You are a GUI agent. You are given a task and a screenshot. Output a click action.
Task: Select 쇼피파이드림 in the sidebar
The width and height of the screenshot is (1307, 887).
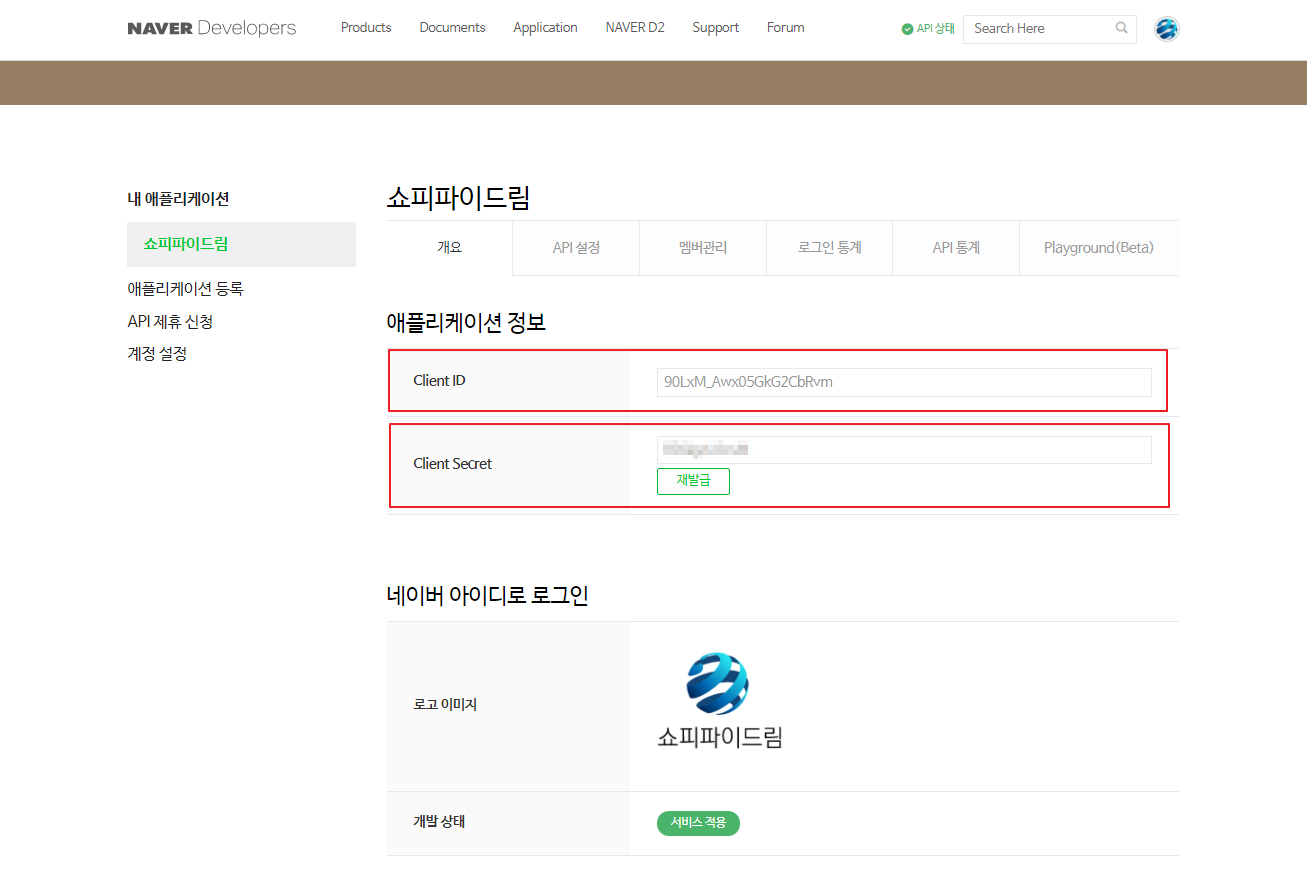[241, 244]
